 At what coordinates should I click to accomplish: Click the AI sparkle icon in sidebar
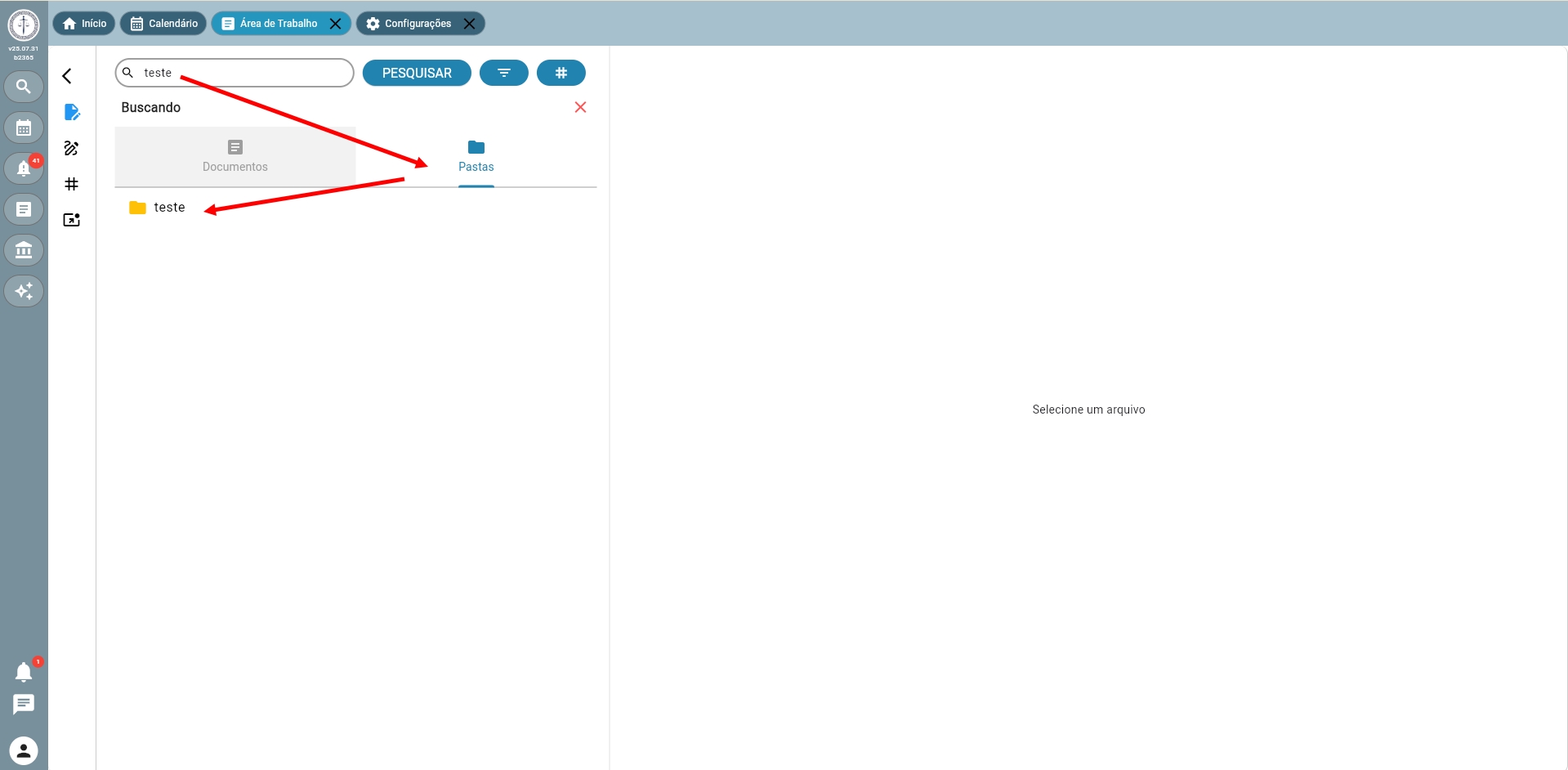pos(24,291)
